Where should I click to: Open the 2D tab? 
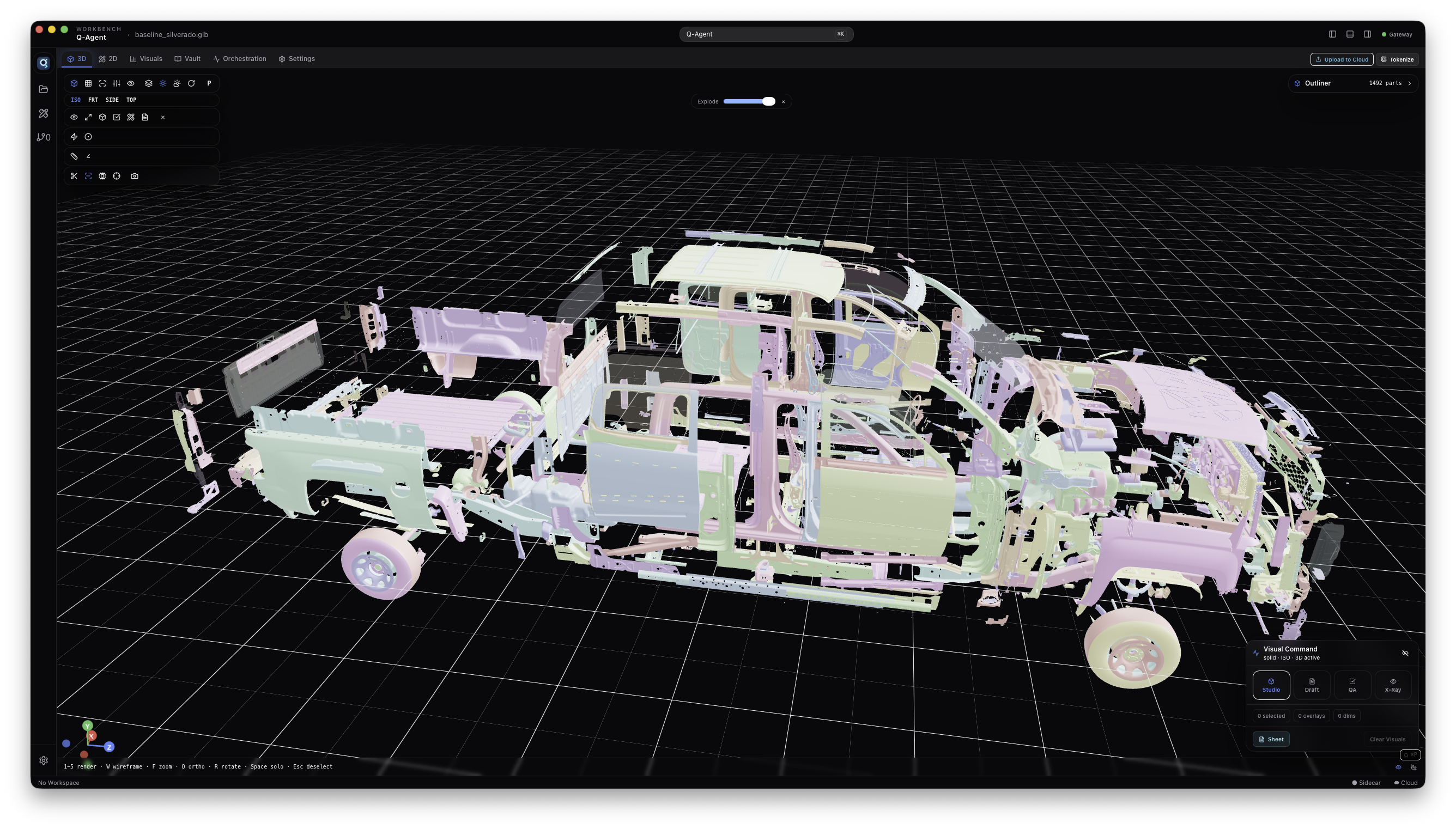click(108, 59)
